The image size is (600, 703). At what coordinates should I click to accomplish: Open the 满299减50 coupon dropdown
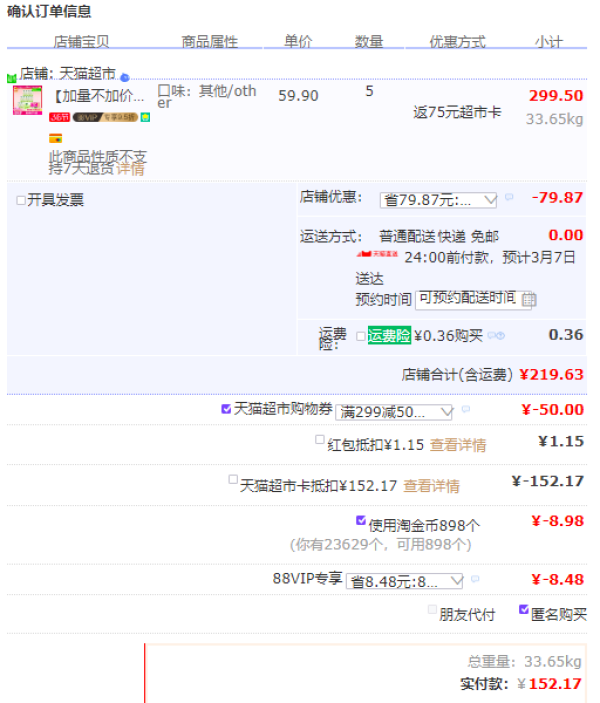(394, 412)
